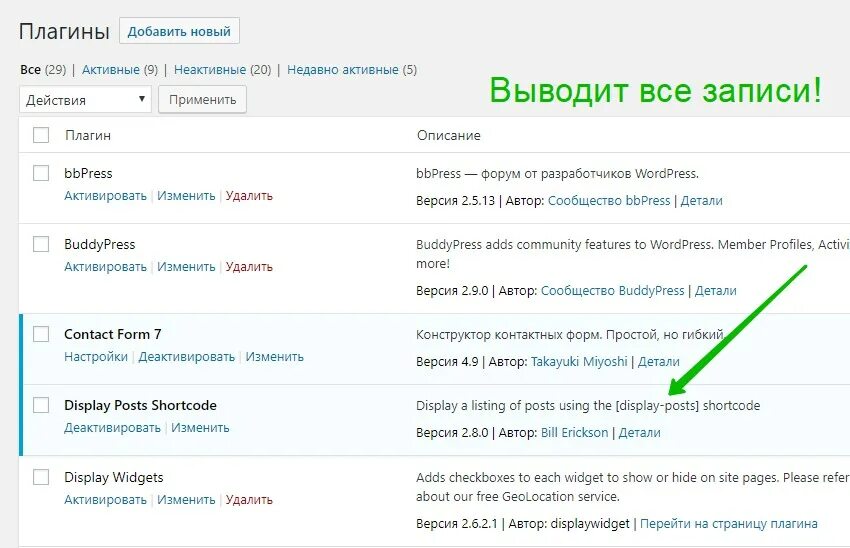Click the "Contact Form 7" plugin name
This screenshot has height=548, width=850.
tap(113, 334)
